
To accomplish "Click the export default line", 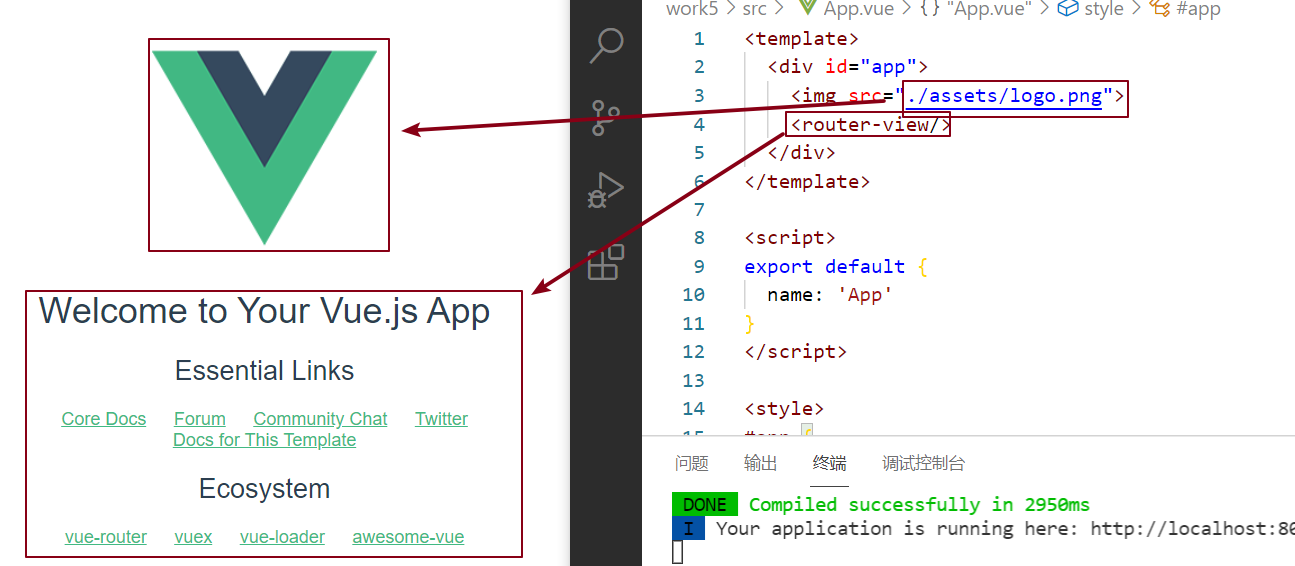I will point(836,267).
